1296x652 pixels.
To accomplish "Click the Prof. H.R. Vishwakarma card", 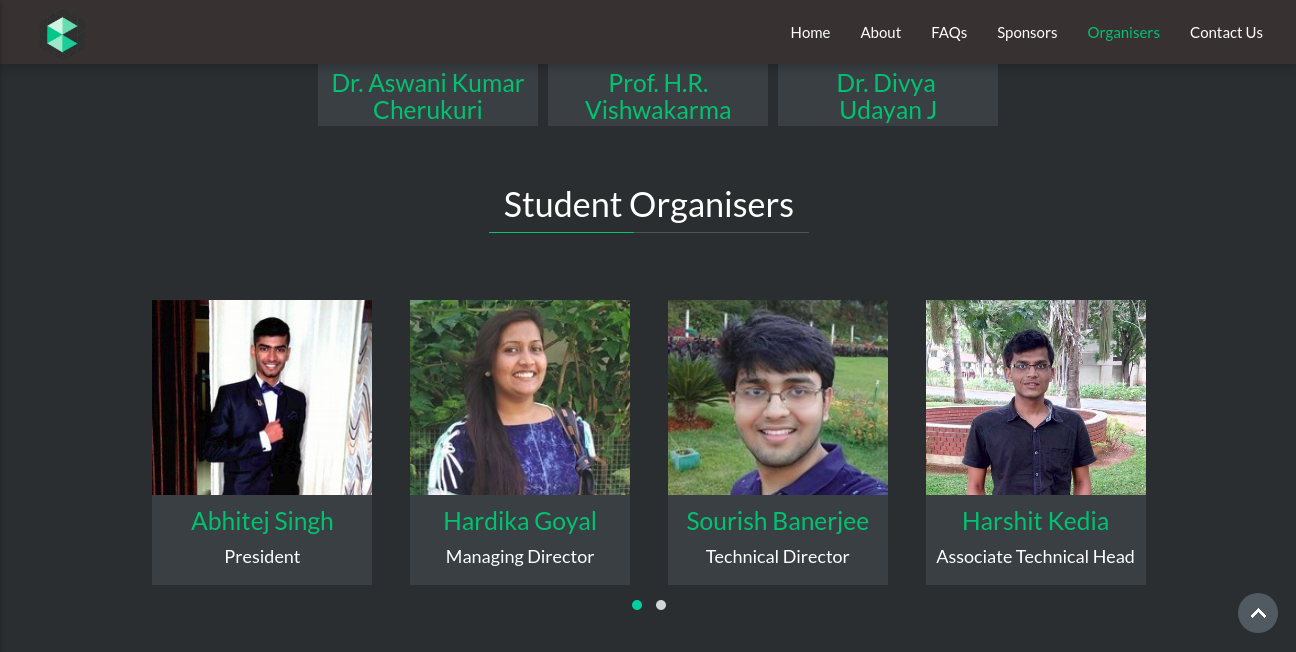I will point(658,96).
